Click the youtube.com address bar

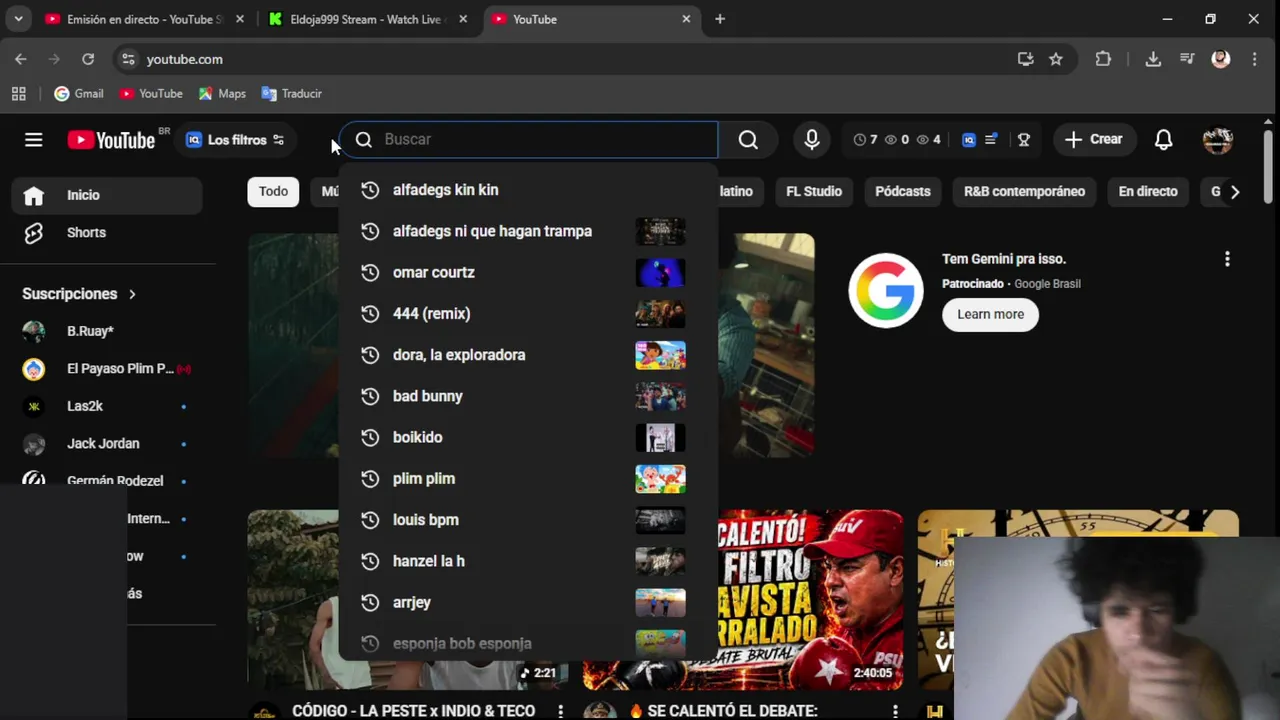point(560,59)
